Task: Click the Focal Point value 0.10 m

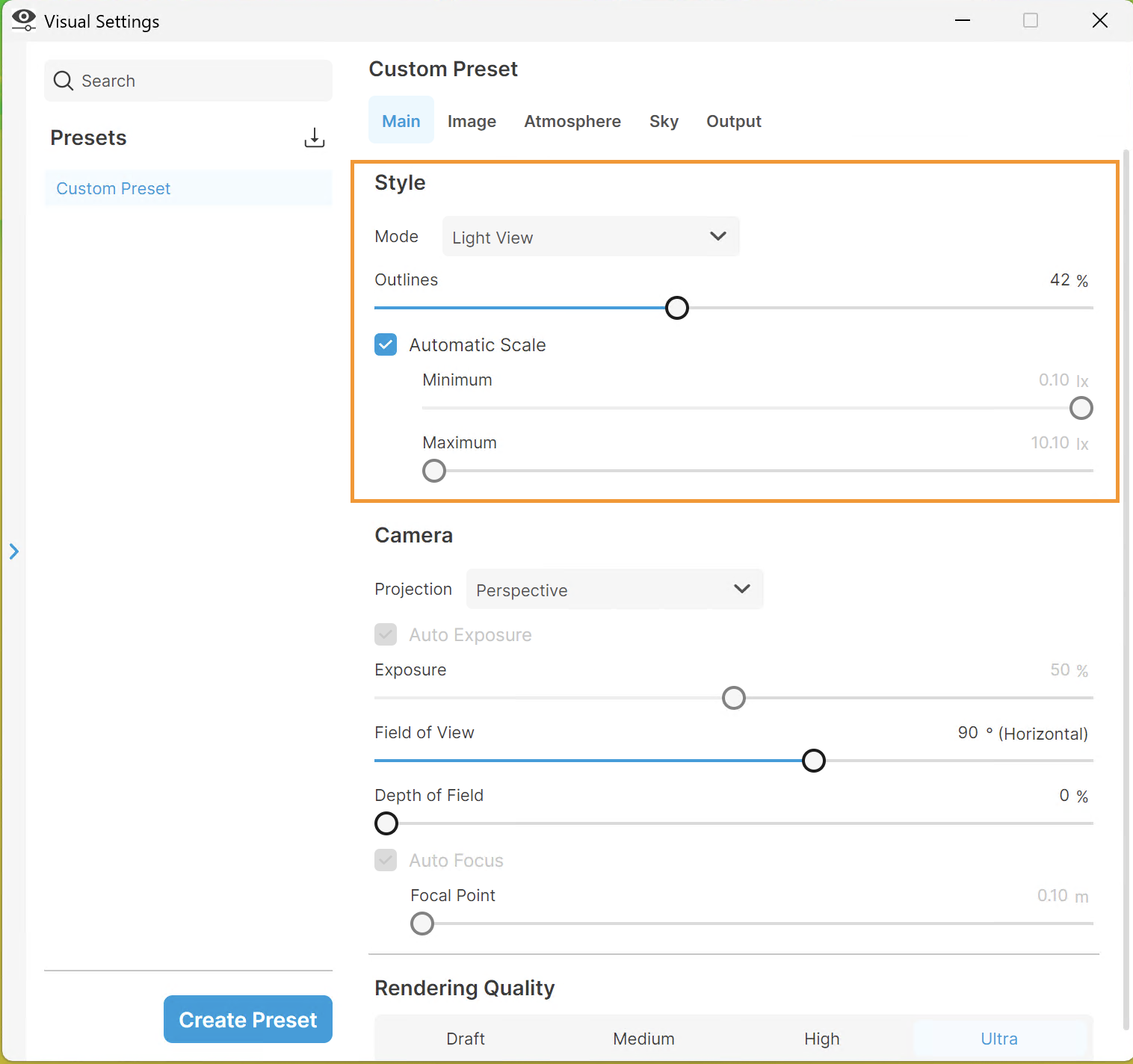Action: 1063,896
